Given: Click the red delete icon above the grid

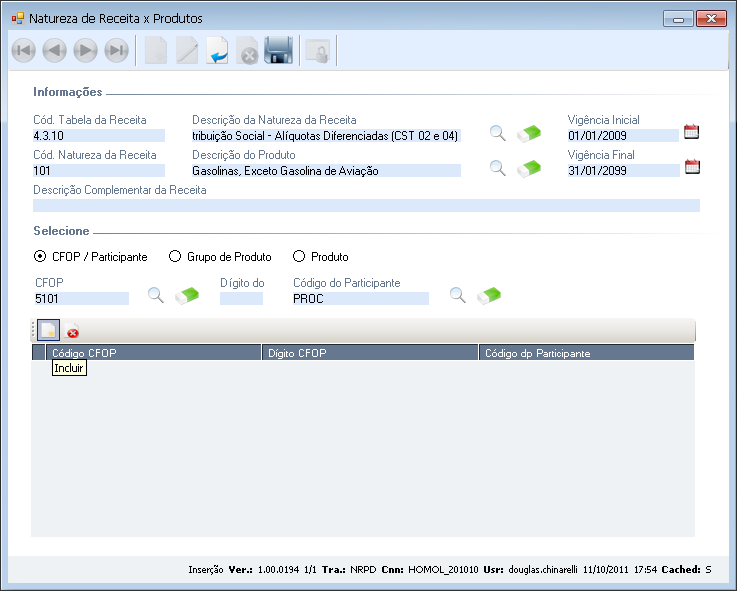Looking at the screenshot, I should click(x=73, y=332).
